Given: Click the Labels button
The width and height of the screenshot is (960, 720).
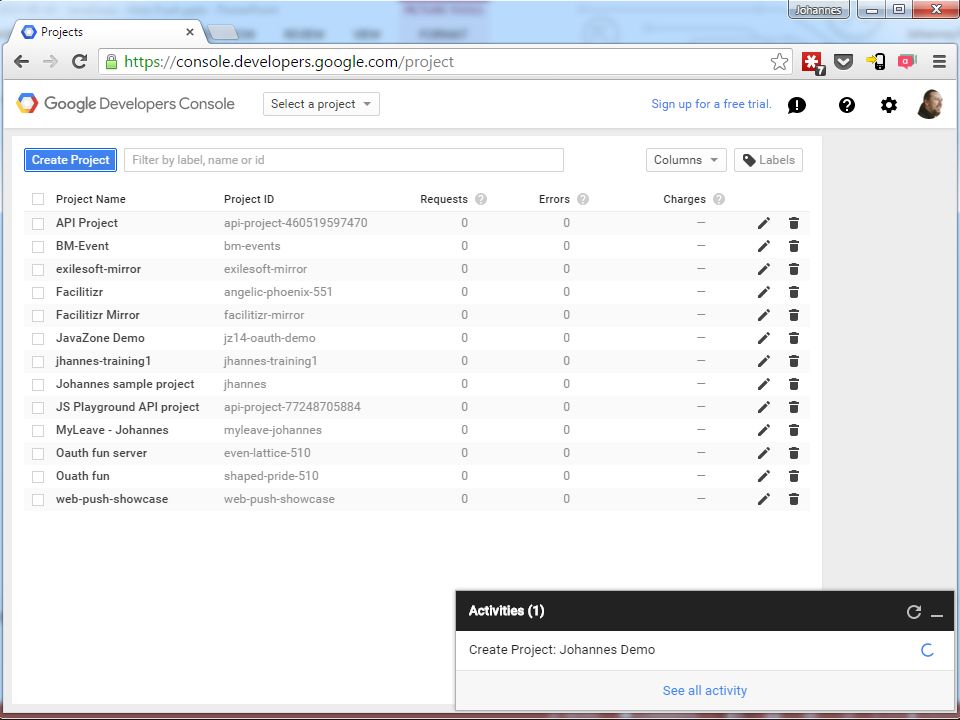Looking at the screenshot, I should coord(768,160).
